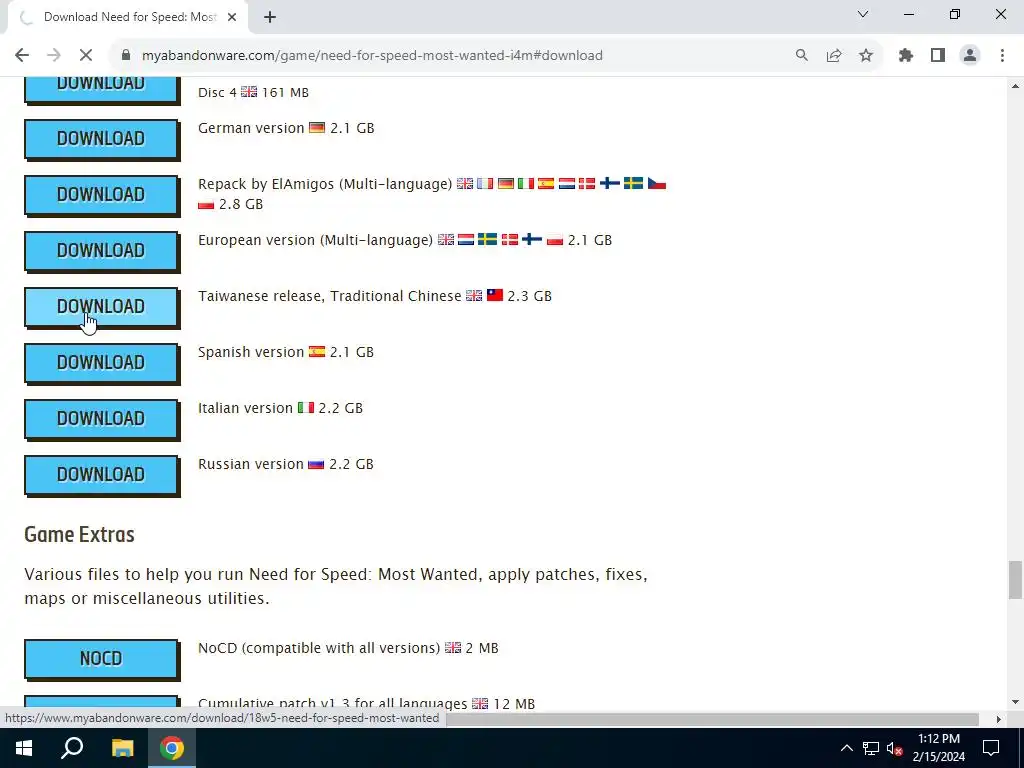Show hidden system tray icons
This screenshot has width=1024, height=768.
click(846, 748)
